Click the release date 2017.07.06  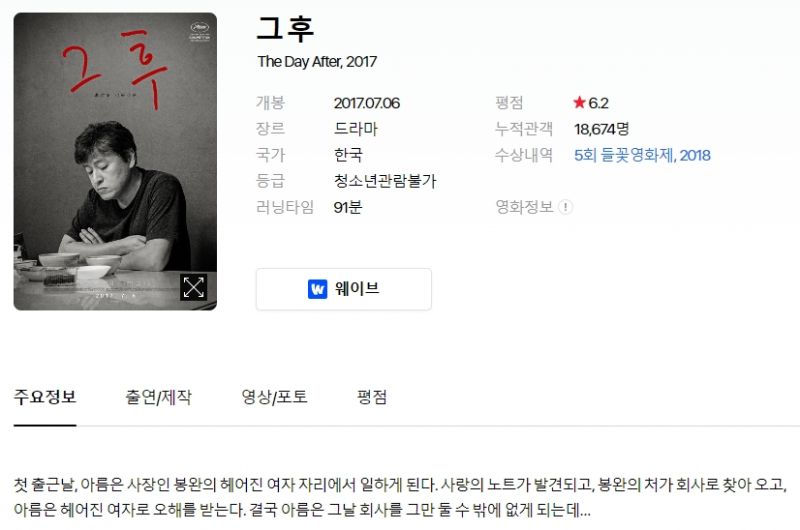(x=367, y=103)
